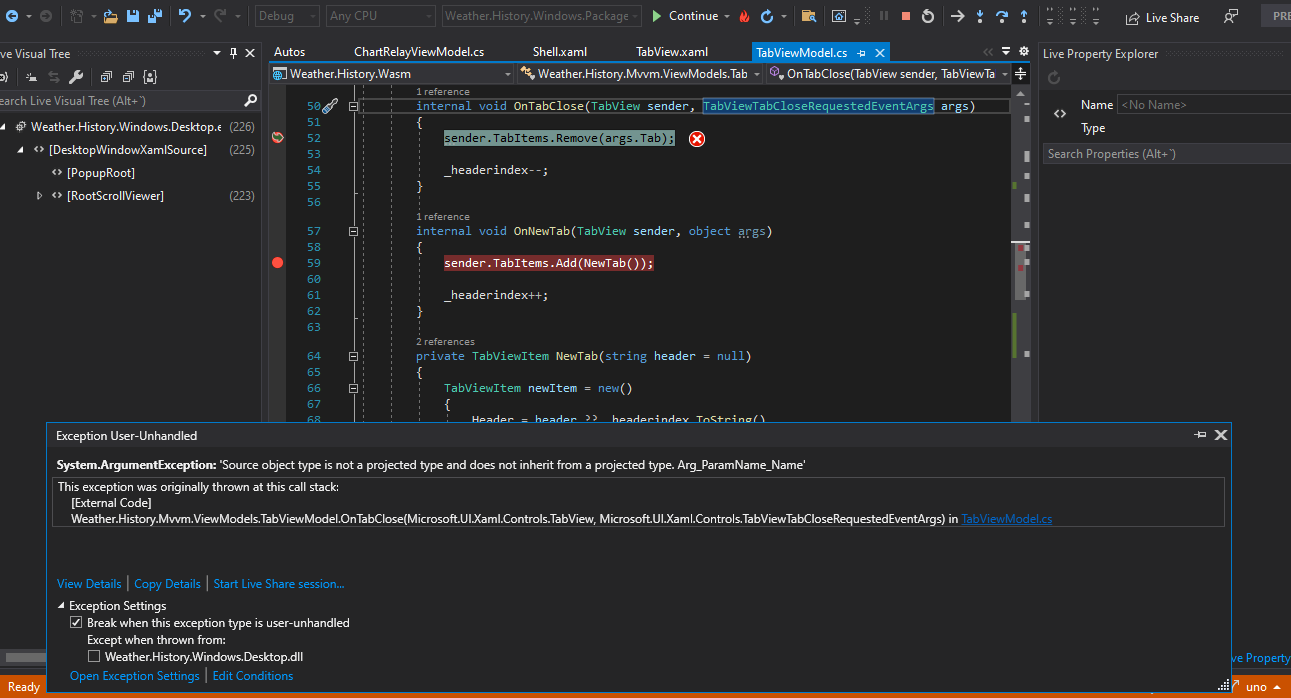Click the View Details link
Screen dimensions: 1291x698
(88, 583)
